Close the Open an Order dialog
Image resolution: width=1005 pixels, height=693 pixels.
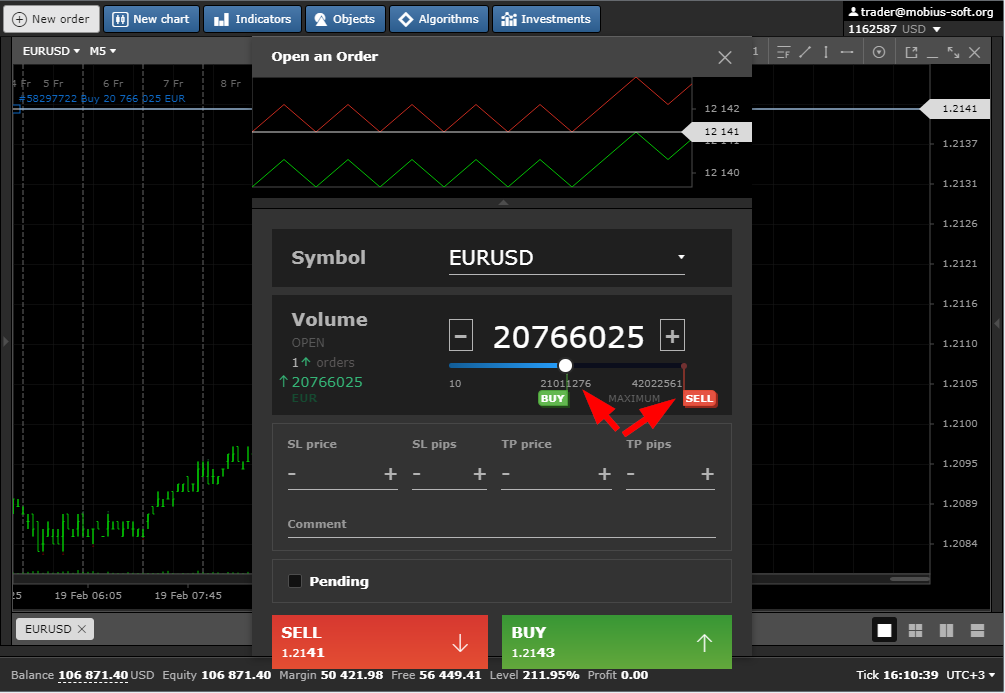(725, 58)
